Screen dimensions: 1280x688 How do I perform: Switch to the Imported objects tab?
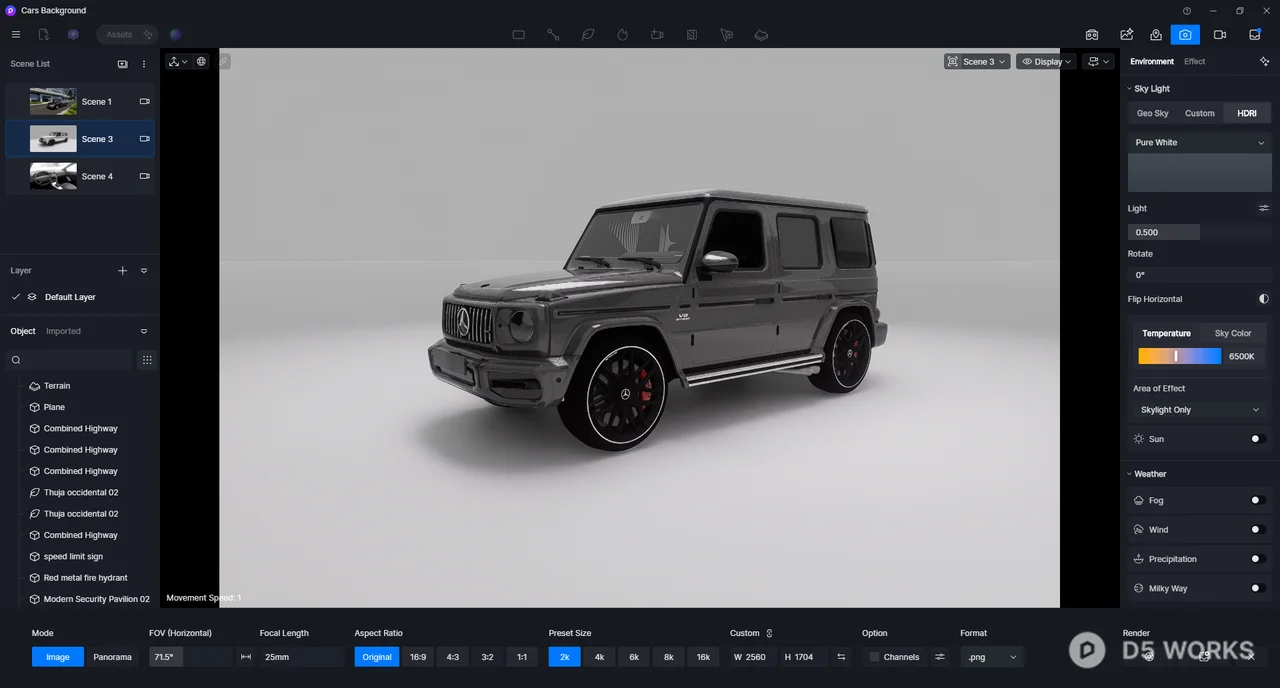[63, 331]
